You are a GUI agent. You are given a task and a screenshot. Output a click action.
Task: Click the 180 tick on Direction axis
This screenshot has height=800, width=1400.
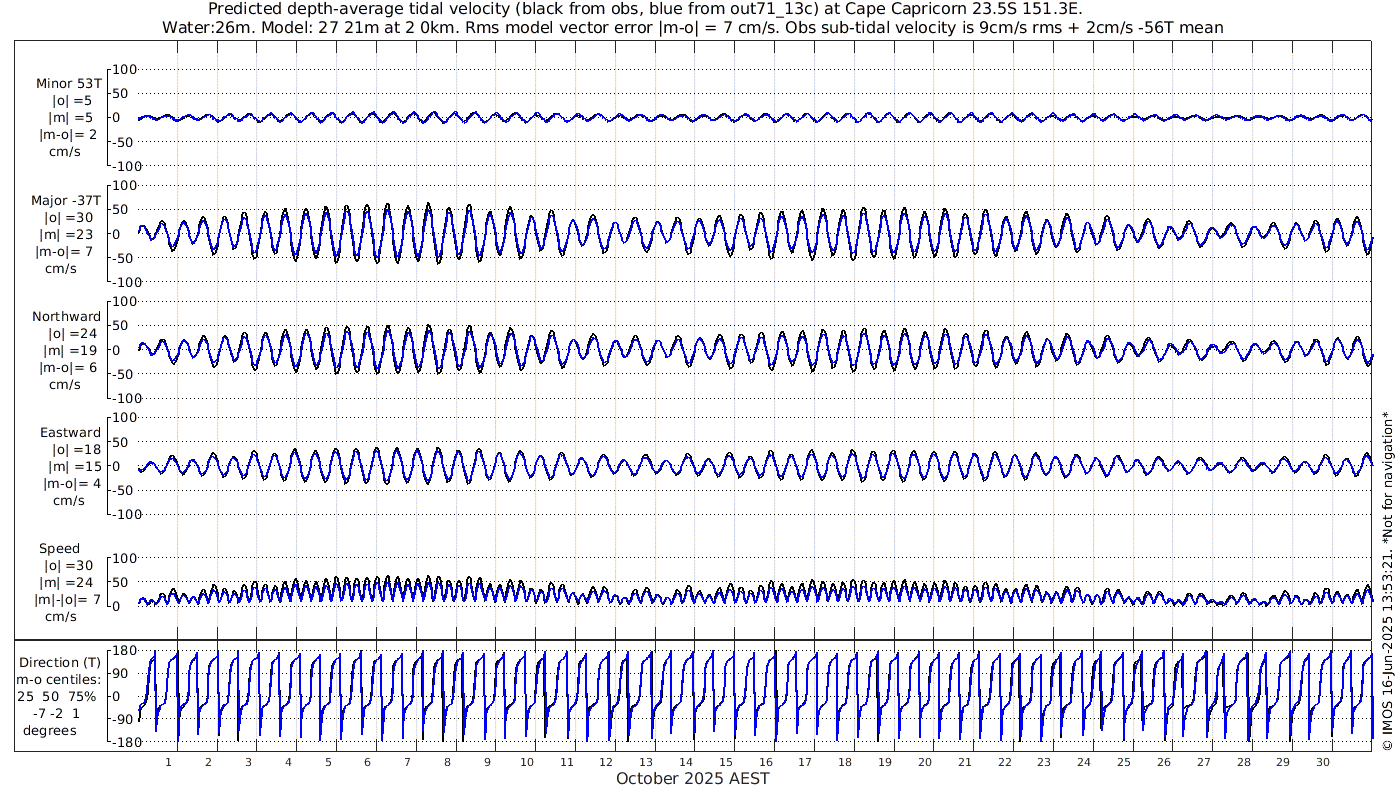click(121, 650)
